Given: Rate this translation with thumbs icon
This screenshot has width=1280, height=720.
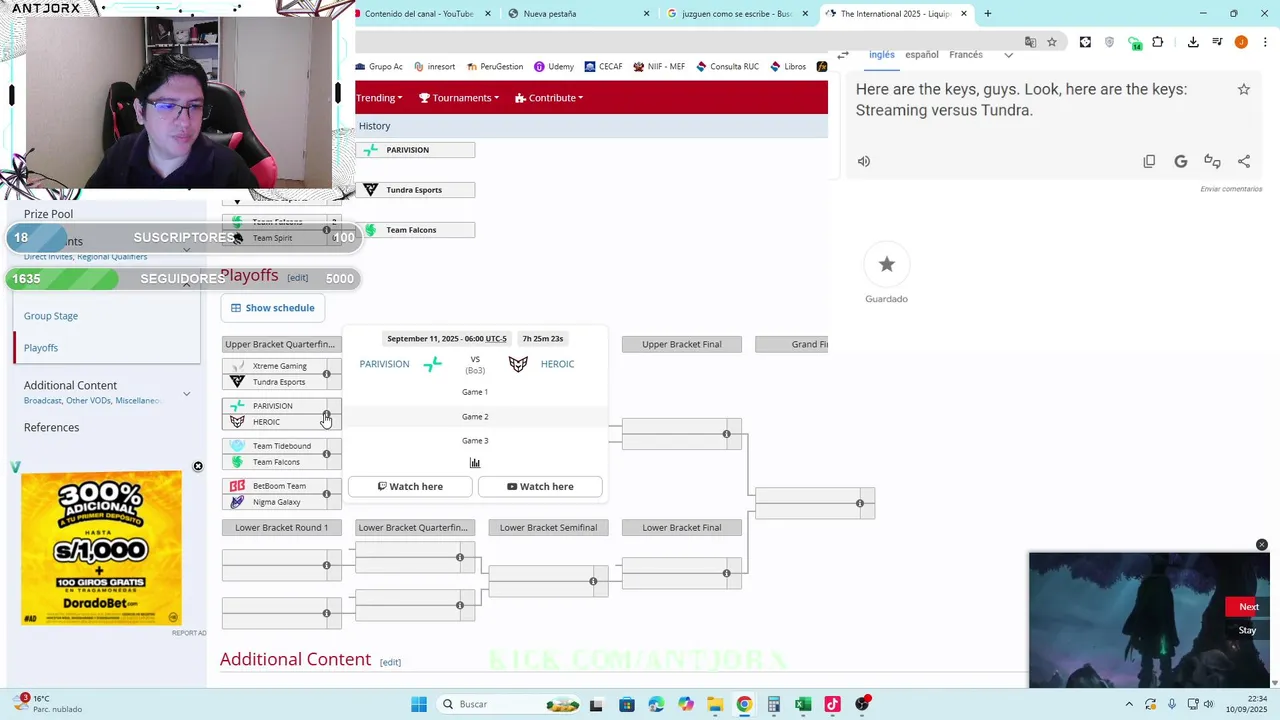Looking at the screenshot, I should [1212, 161].
